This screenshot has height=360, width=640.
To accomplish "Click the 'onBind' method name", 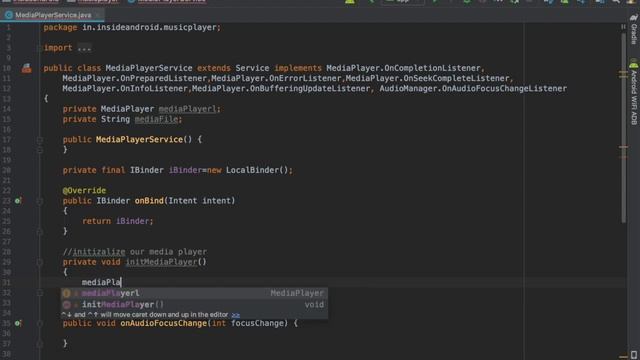I will (x=149, y=201).
